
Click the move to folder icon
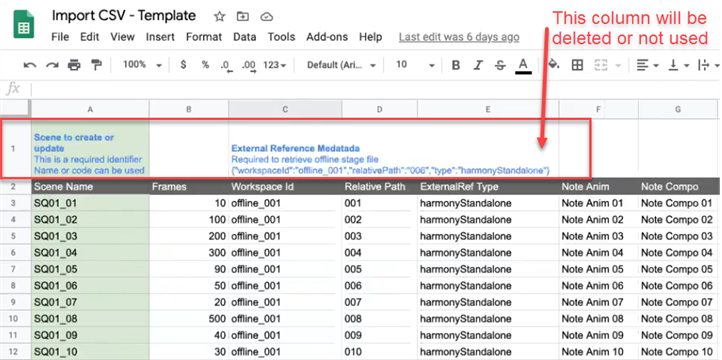(x=243, y=17)
